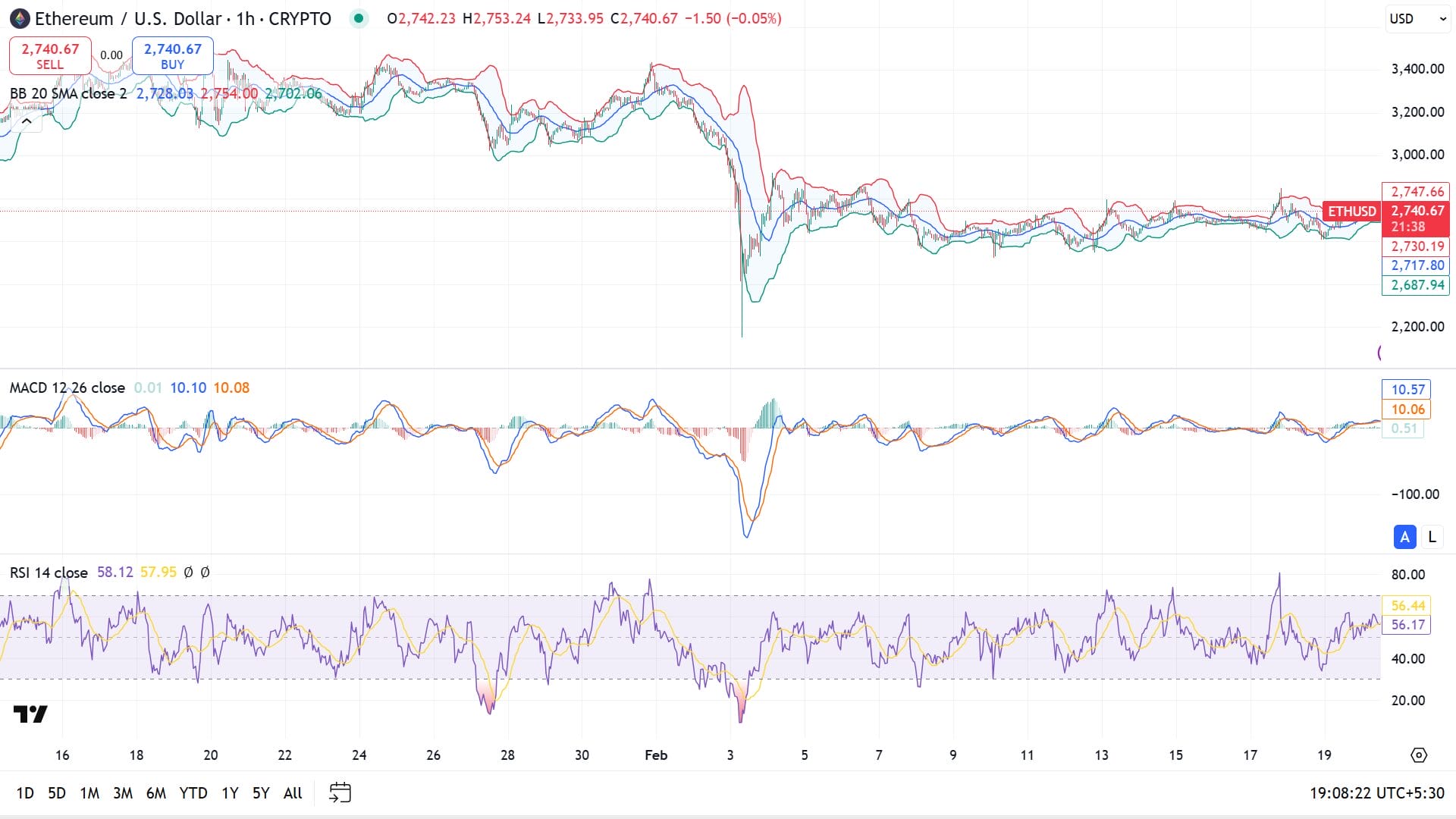Click the 2,740.67 SELL button
The width and height of the screenshot is (1456, 819).
coord(50,56)
